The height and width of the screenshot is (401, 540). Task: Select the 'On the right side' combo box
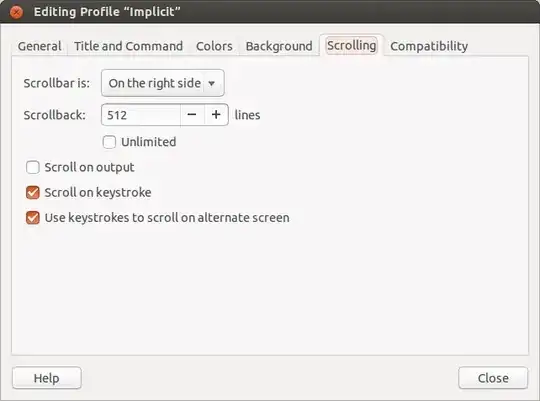click(163, 83)
